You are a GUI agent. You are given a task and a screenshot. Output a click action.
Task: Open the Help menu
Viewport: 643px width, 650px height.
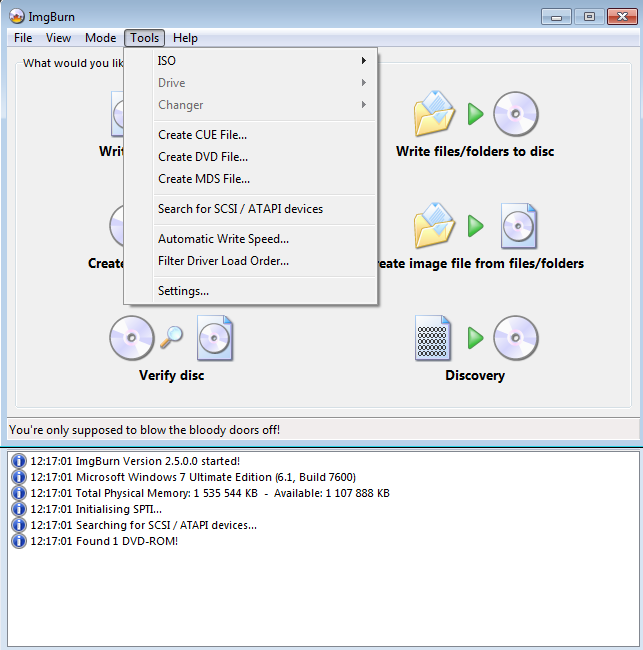(185, 38)
